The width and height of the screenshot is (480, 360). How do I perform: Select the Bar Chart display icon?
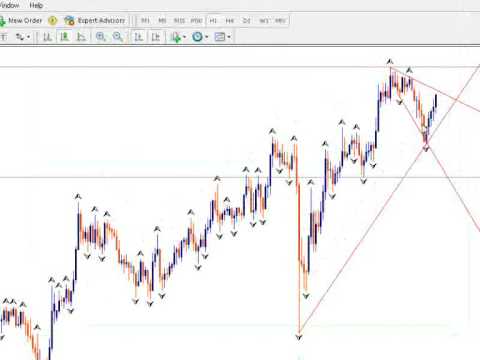[x=48, y=37]
